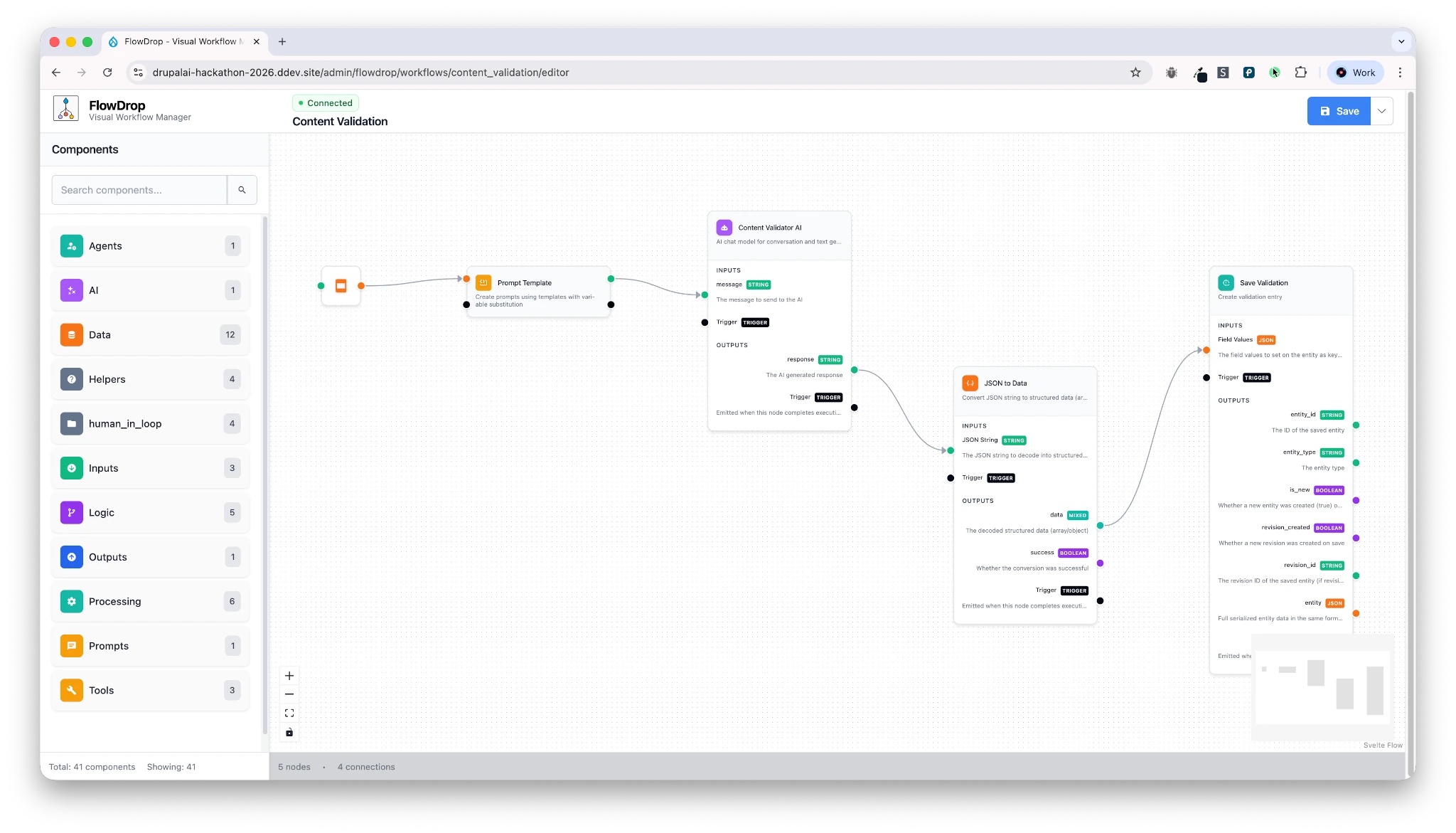1456x833 pixels.
Task: Select the Agents category icon
Action: (72, 245)
